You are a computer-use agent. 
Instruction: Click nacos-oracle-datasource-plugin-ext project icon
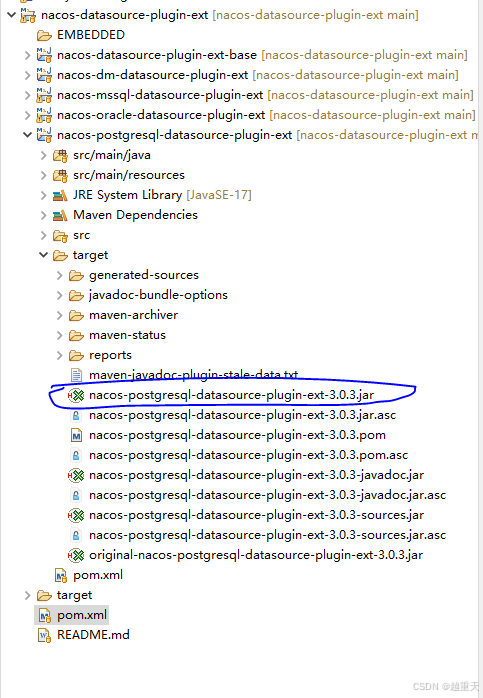[x=44, y=115]
